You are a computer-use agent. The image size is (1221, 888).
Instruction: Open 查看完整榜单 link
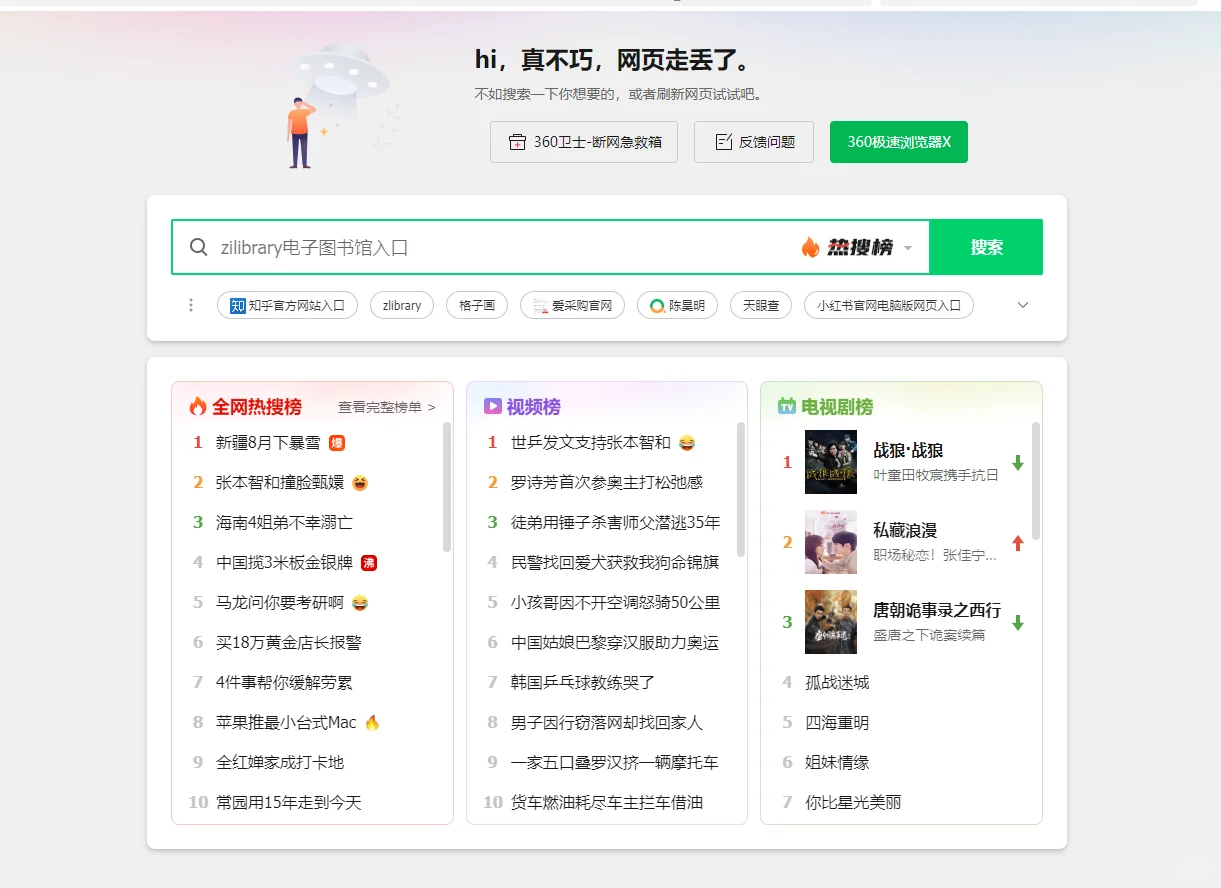click(386, 407)
